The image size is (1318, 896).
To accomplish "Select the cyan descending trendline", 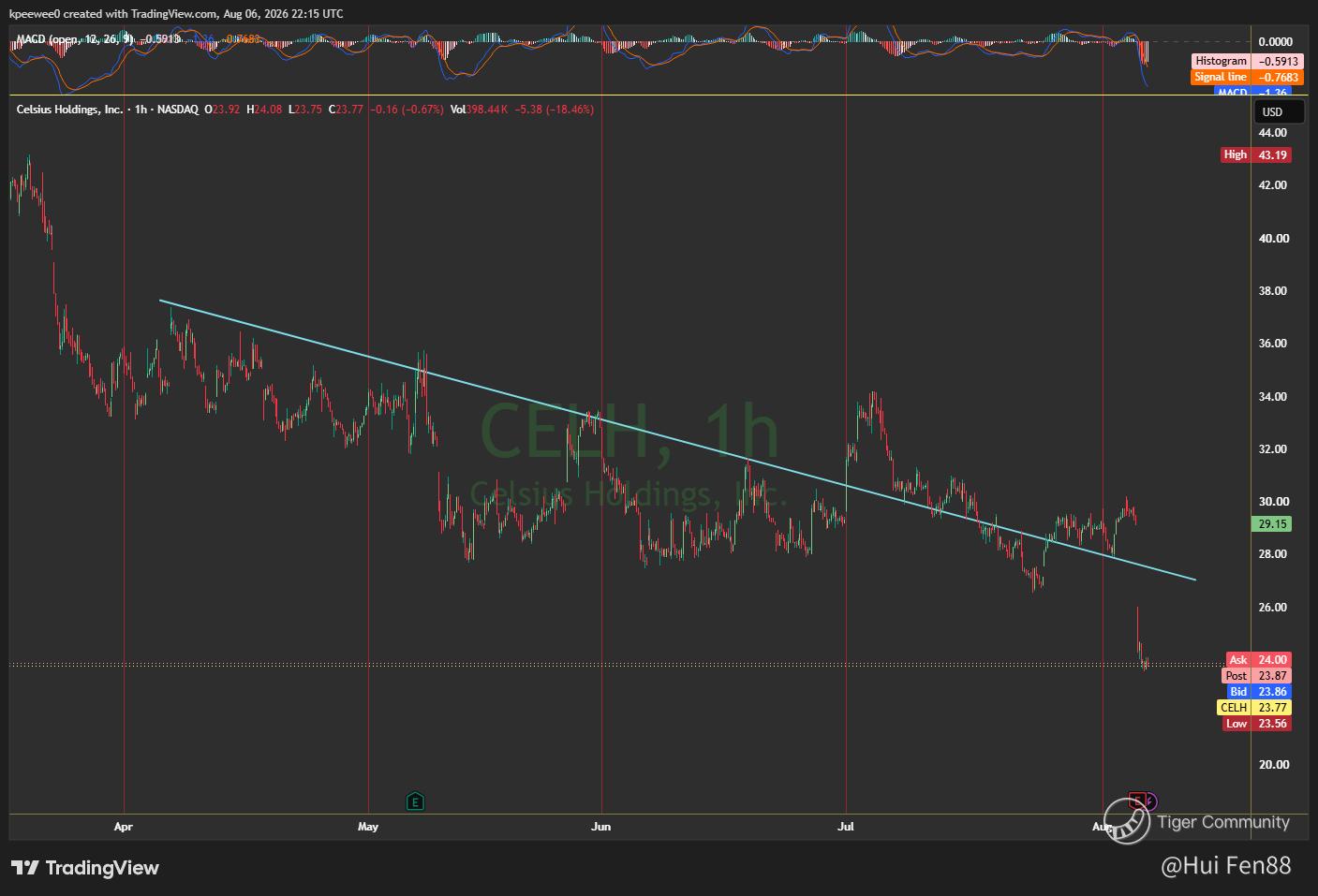I will [677, 440].
